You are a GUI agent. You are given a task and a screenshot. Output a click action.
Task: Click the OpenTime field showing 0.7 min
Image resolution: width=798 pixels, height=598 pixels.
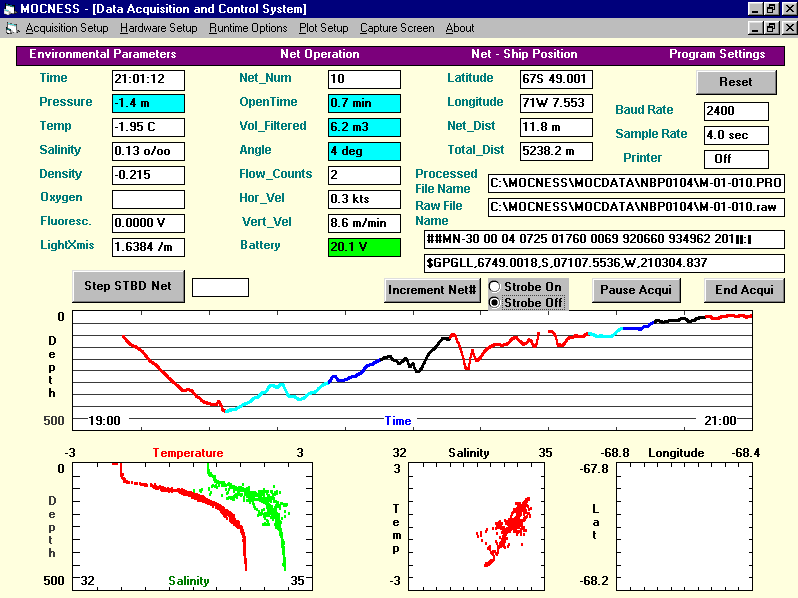364,103
